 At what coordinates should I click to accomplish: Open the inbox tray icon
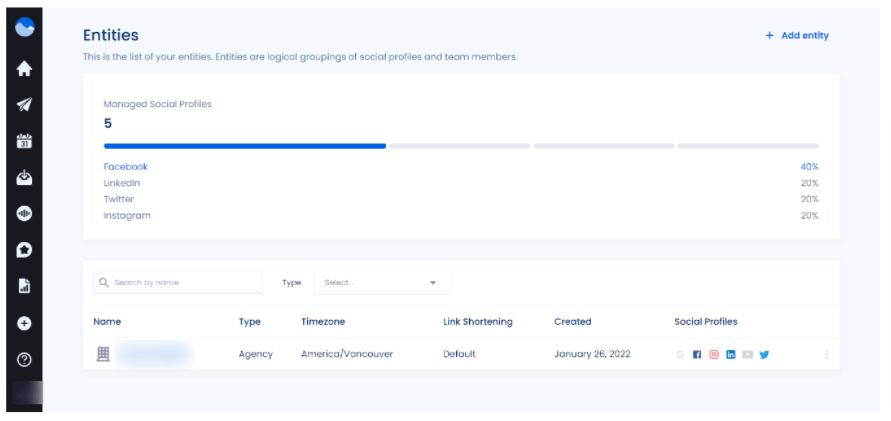click(x=25, y=178)
